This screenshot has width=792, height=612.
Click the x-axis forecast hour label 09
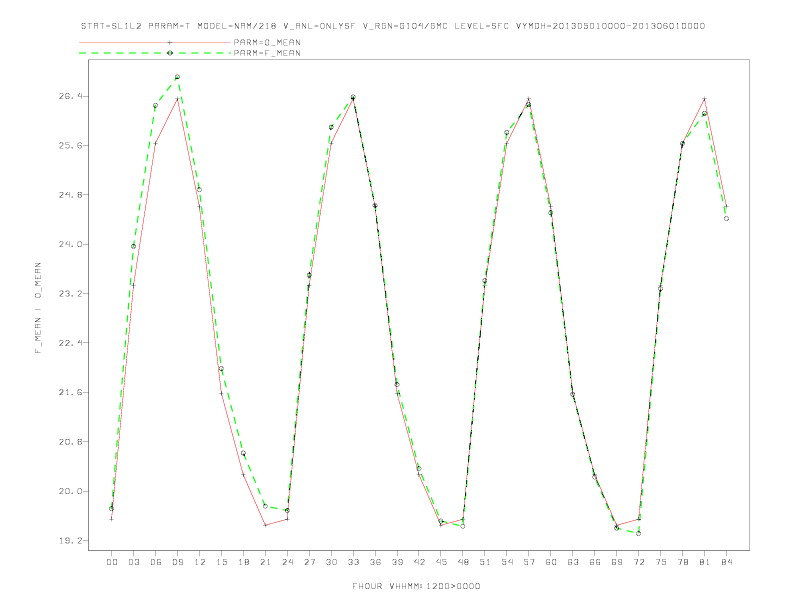click(177, 562)
